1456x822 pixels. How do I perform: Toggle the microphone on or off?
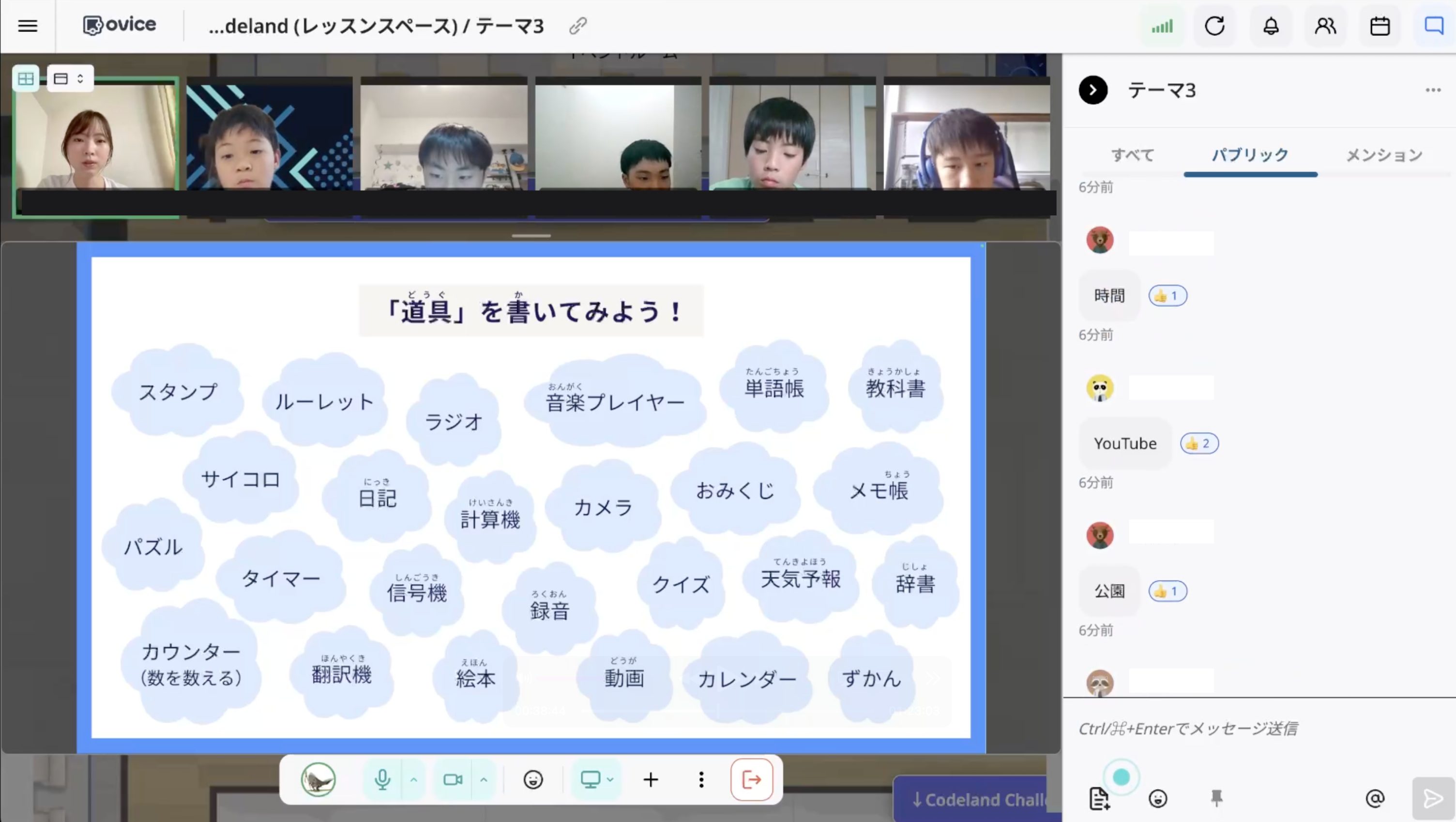[383, 780]
